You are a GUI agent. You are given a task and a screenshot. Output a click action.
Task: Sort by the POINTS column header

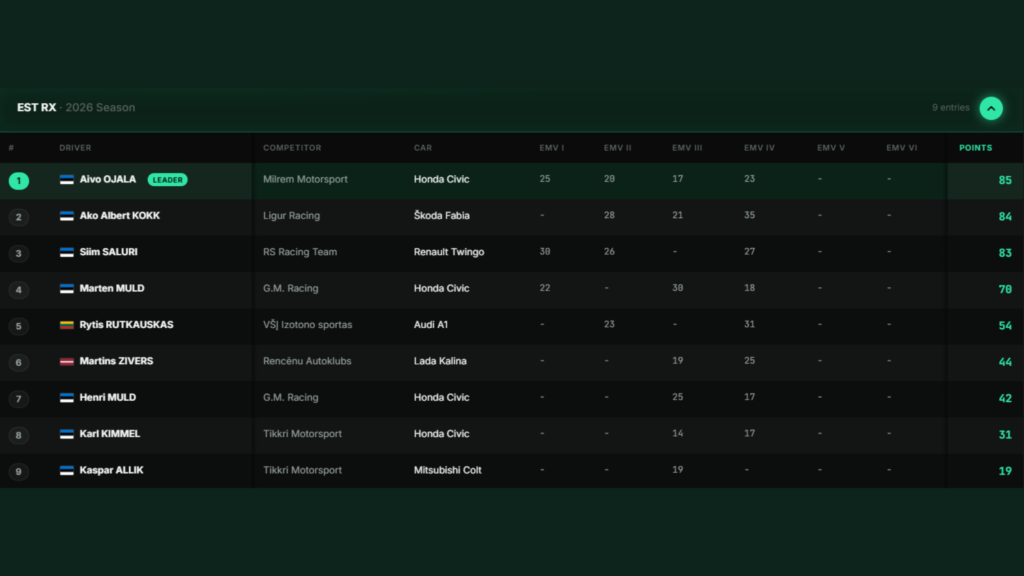click(x=975, y=148)
